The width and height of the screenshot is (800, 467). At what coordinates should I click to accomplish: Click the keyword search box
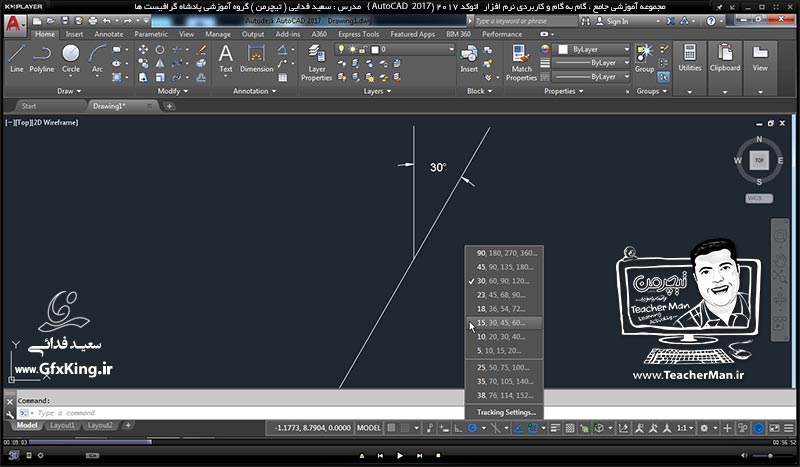526,21
